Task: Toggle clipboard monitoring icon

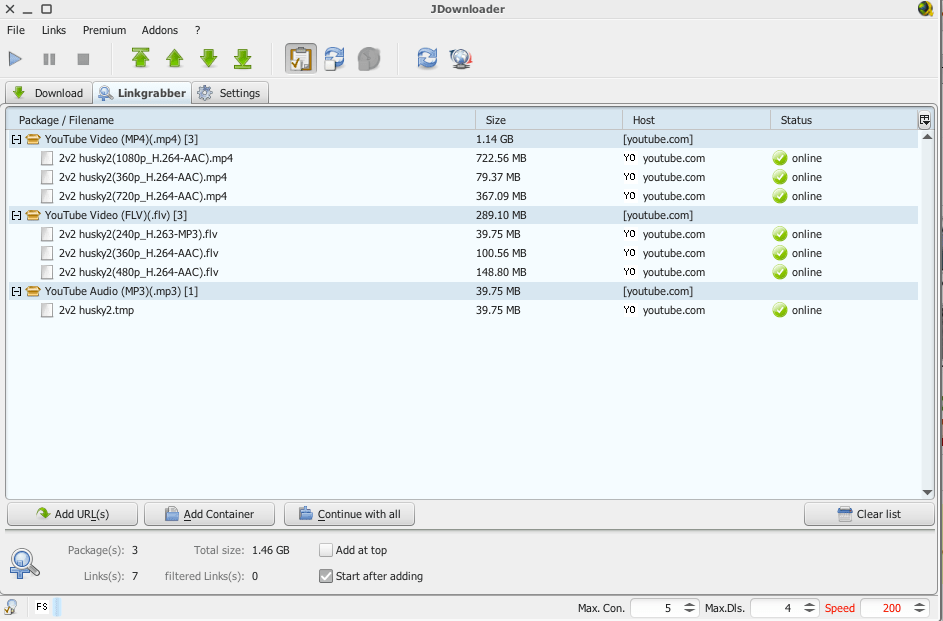Action: [301, 58]
